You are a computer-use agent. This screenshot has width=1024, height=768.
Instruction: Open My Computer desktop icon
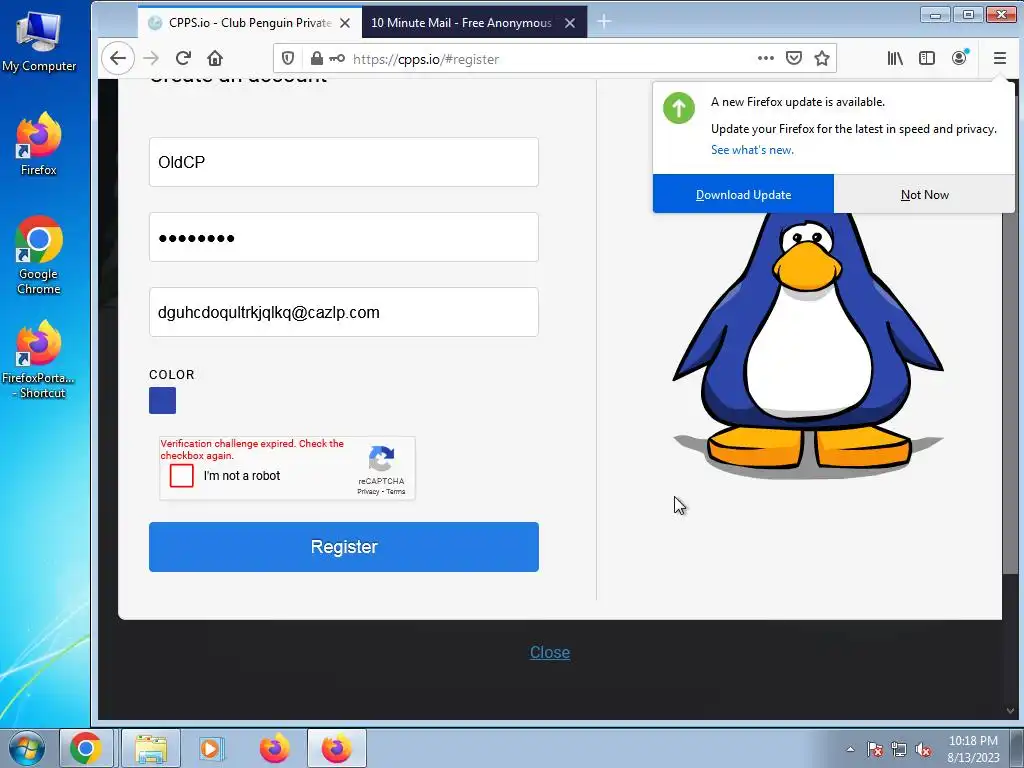click(x=39, y=42)
